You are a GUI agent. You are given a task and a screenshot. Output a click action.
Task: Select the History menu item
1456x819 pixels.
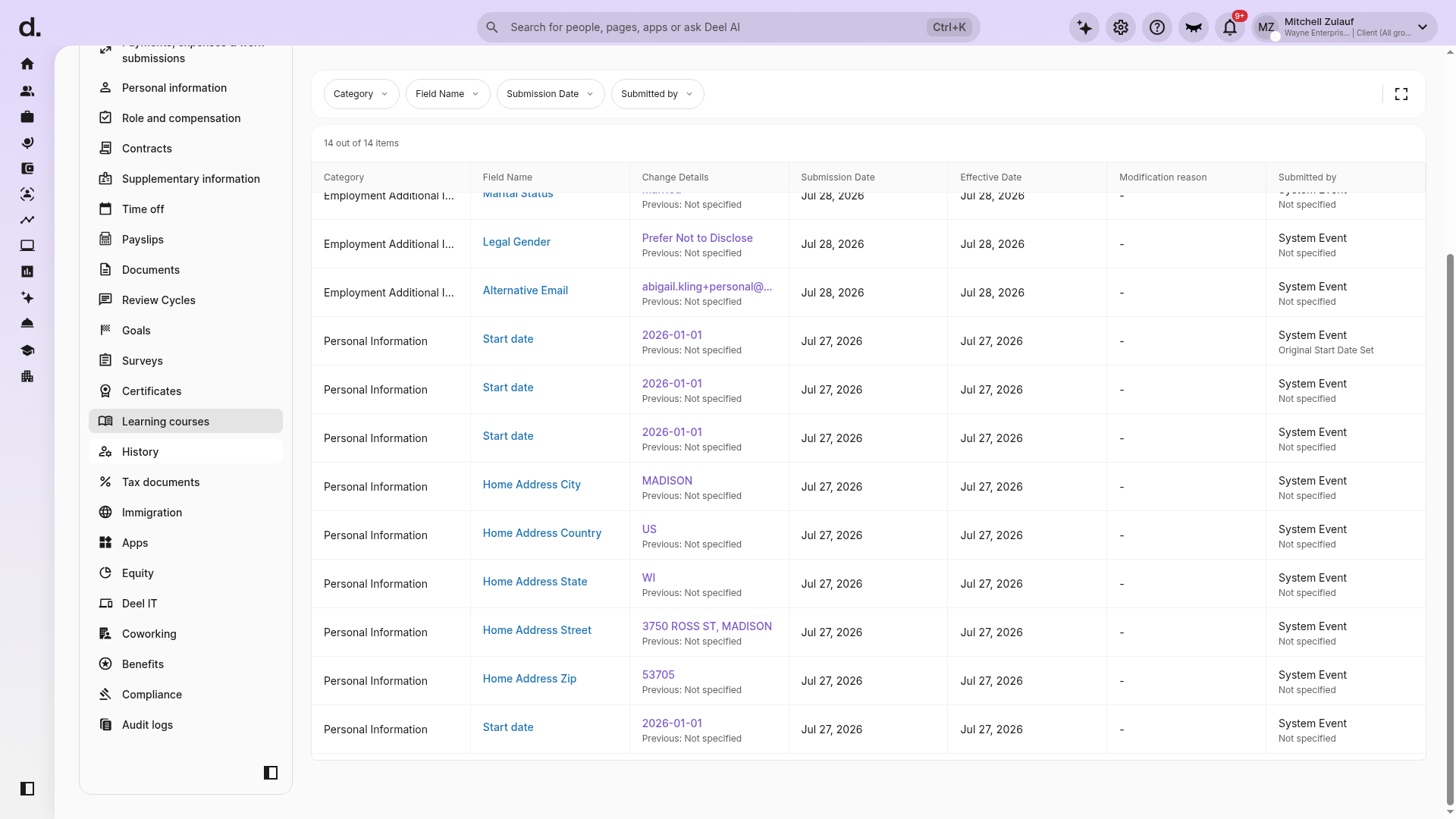[x=186, y=452]
